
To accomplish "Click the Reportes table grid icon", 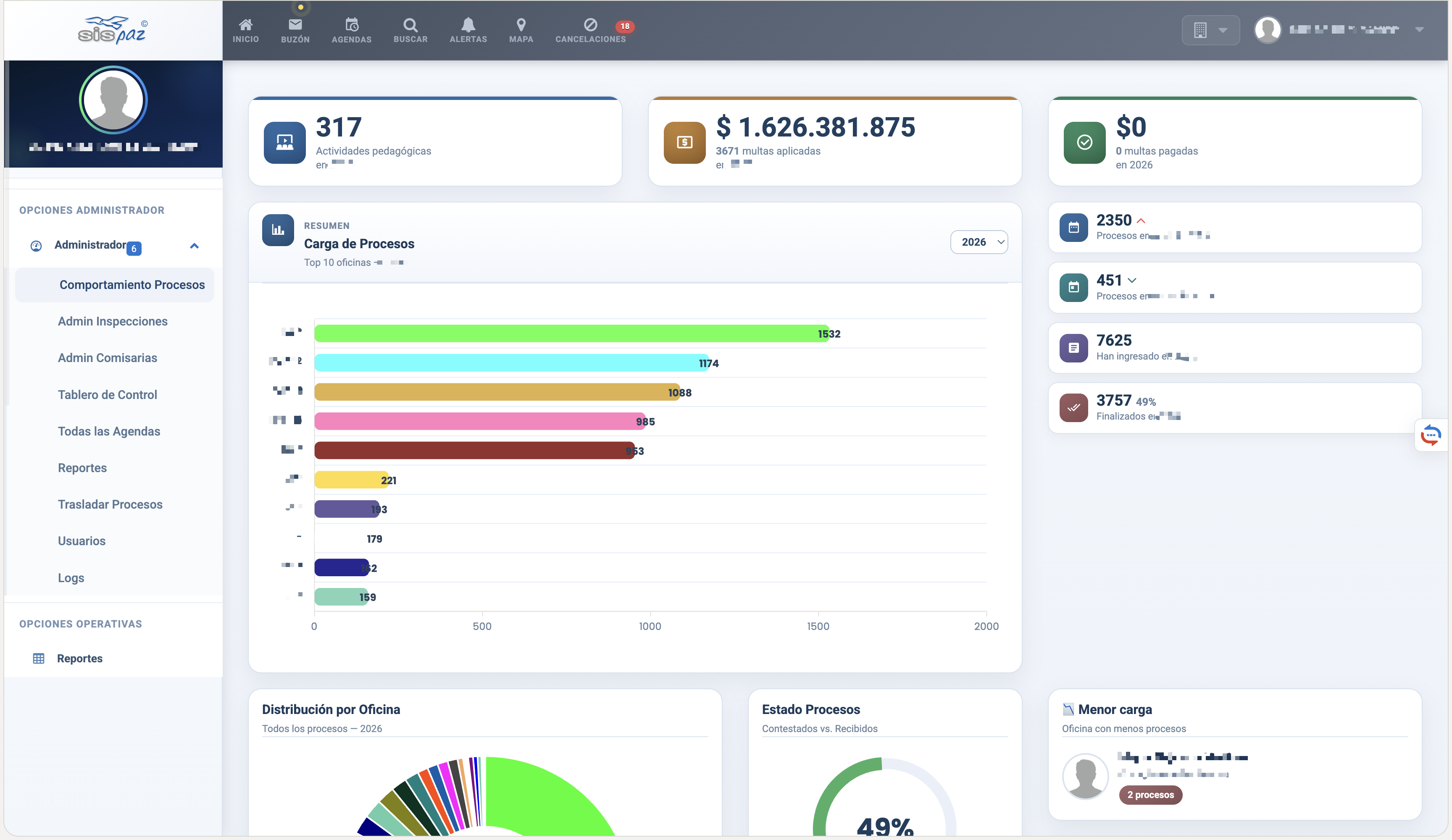I will pos(39,659).
